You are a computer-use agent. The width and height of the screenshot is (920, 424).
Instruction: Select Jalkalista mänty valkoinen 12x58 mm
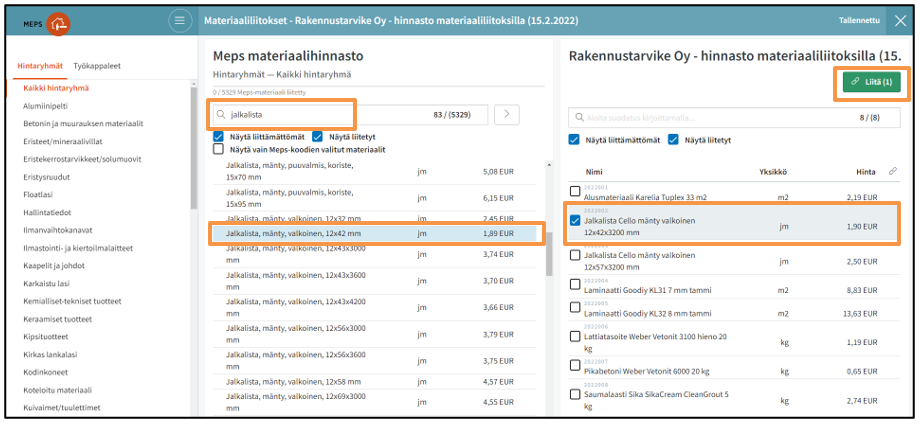tap(375, 382)
